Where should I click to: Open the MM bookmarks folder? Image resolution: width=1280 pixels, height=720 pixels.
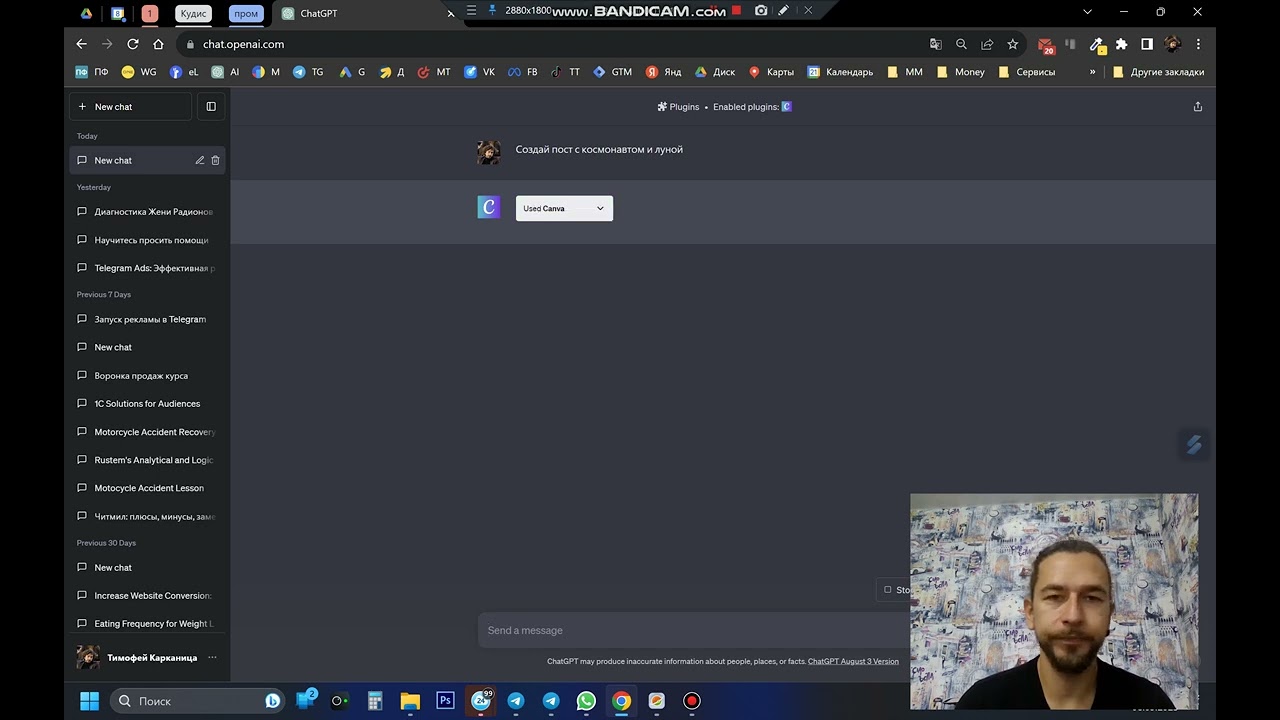coord(905,72)
